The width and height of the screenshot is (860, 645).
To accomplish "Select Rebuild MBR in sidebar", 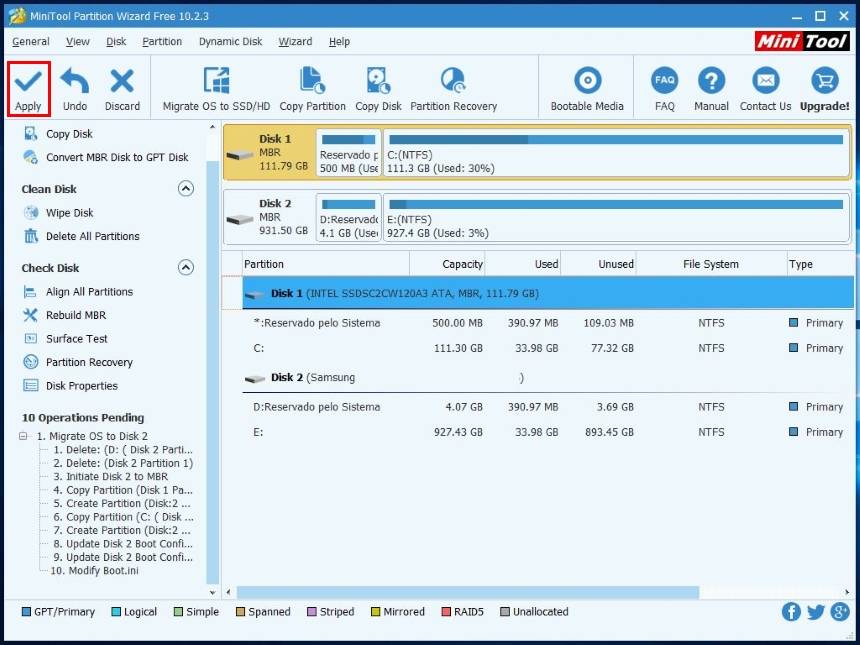I will point(76,315).
